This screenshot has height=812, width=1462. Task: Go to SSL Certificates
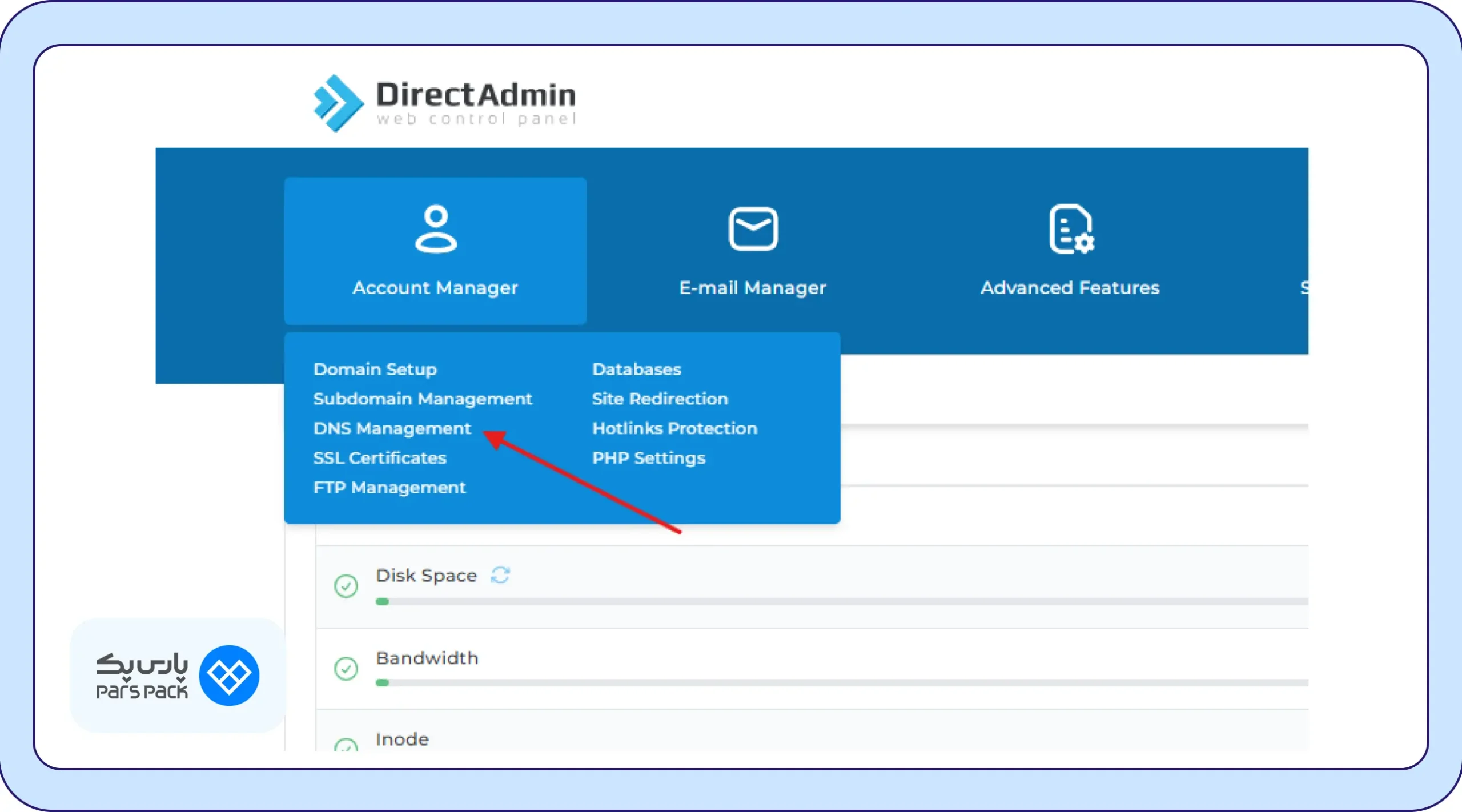pos(380,458)
